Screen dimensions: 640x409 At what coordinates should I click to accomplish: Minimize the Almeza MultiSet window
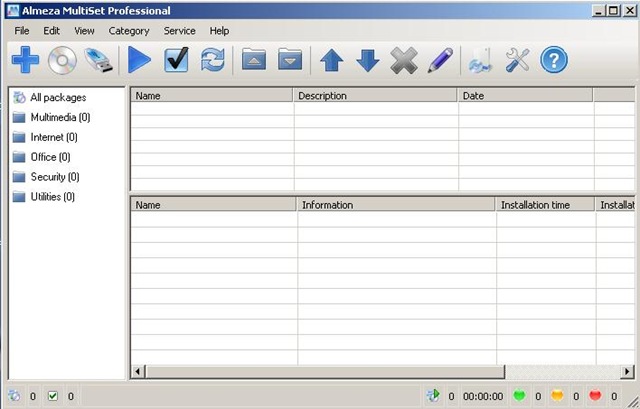[x=598, y=11]
